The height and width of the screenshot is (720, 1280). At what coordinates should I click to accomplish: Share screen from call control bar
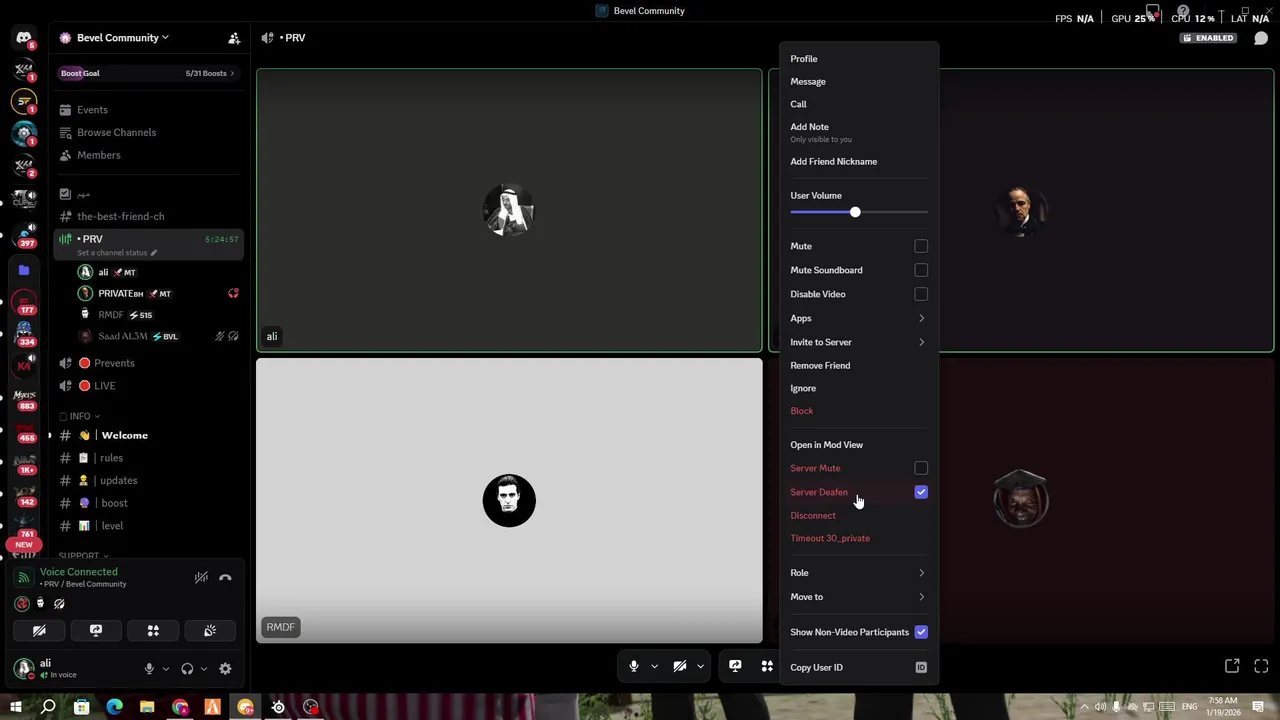click(x=735, y=666)
